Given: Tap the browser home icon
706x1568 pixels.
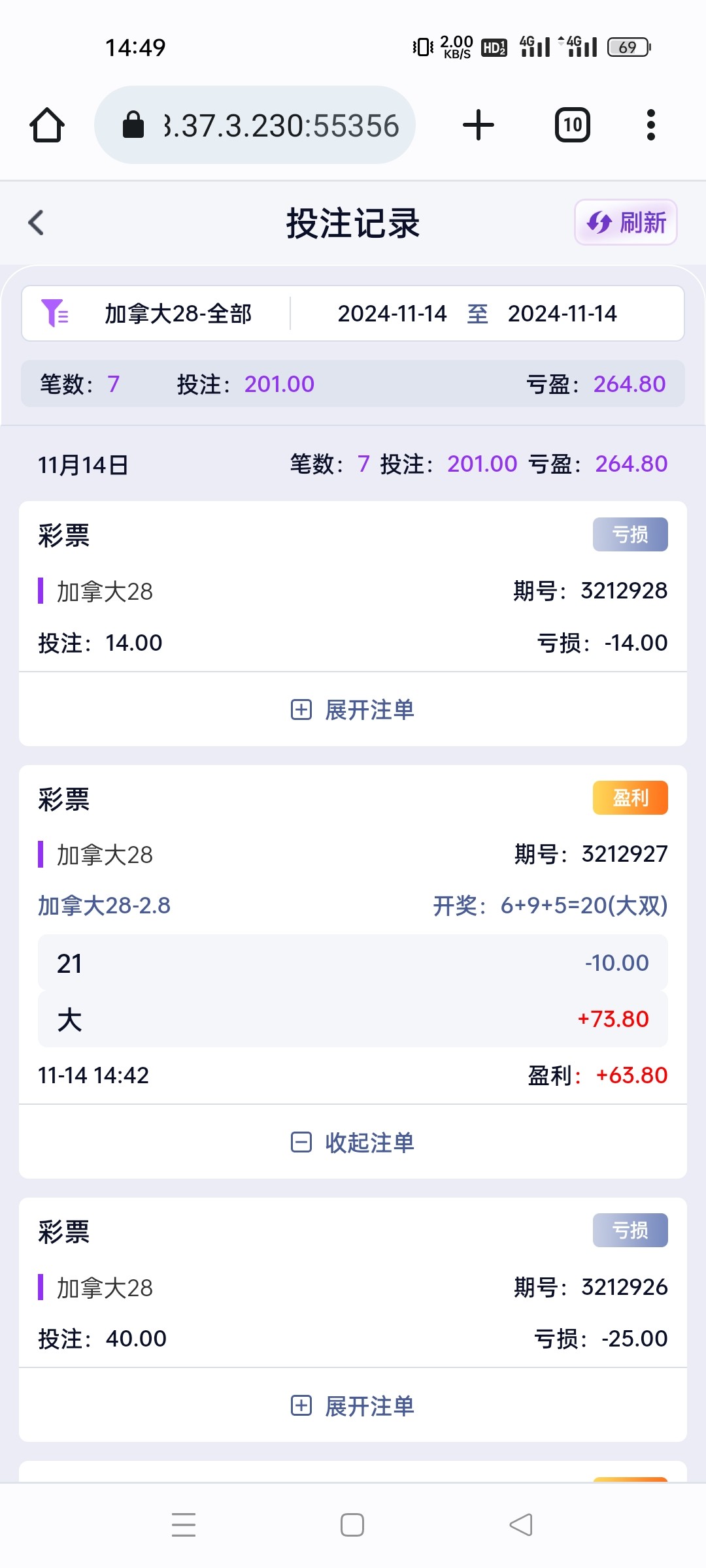Looking at the screenshot, I should coord(47,125).
